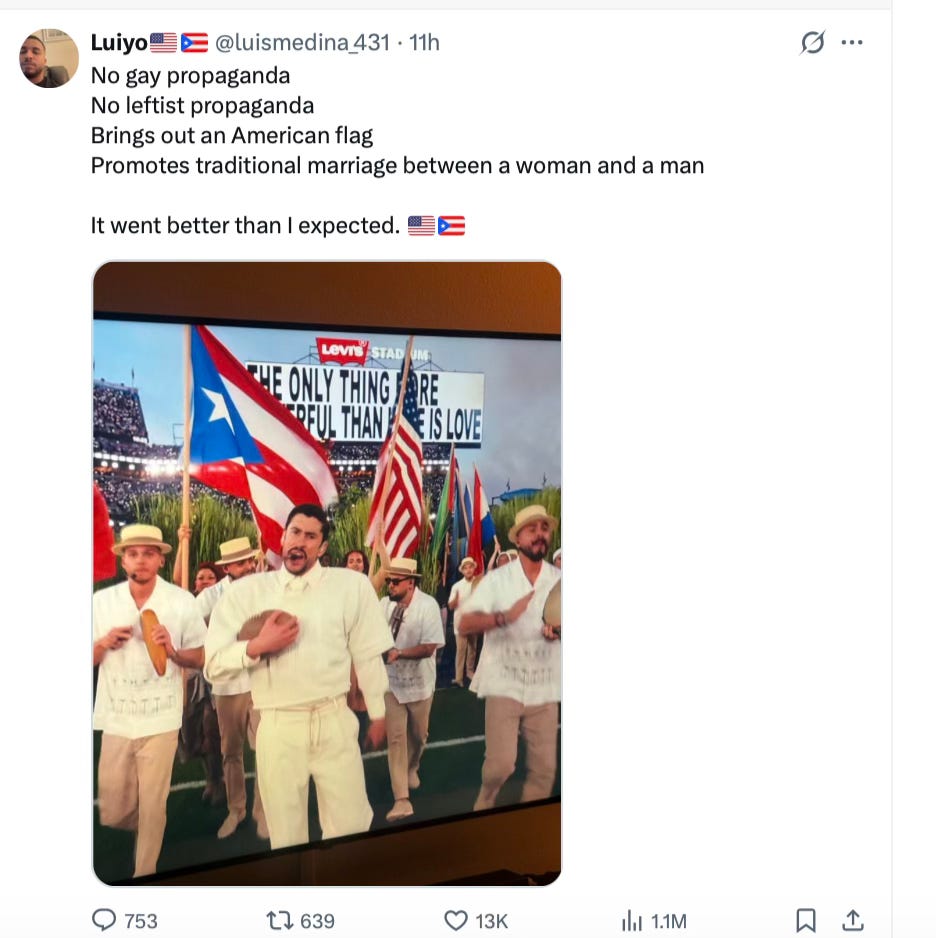Viewport: 936px width, 938px height.
Task: Click the Puerto Rico flag emoji beside Luiyo
Action: (194, 42)
